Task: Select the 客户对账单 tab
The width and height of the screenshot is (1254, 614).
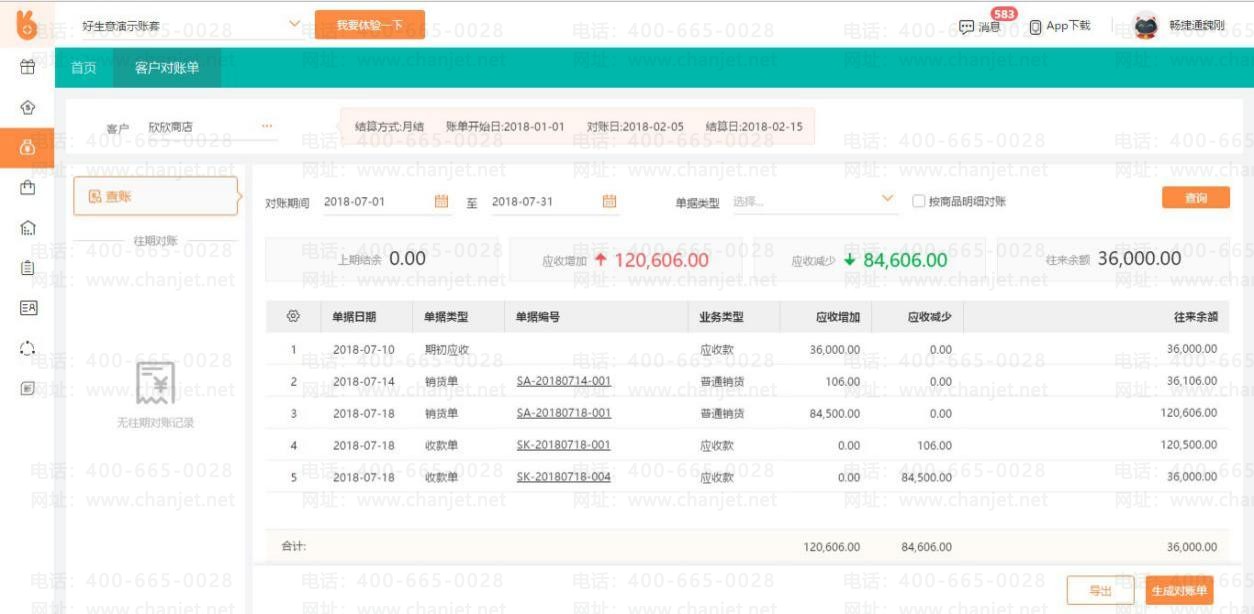Action: [x=167, y=68]
